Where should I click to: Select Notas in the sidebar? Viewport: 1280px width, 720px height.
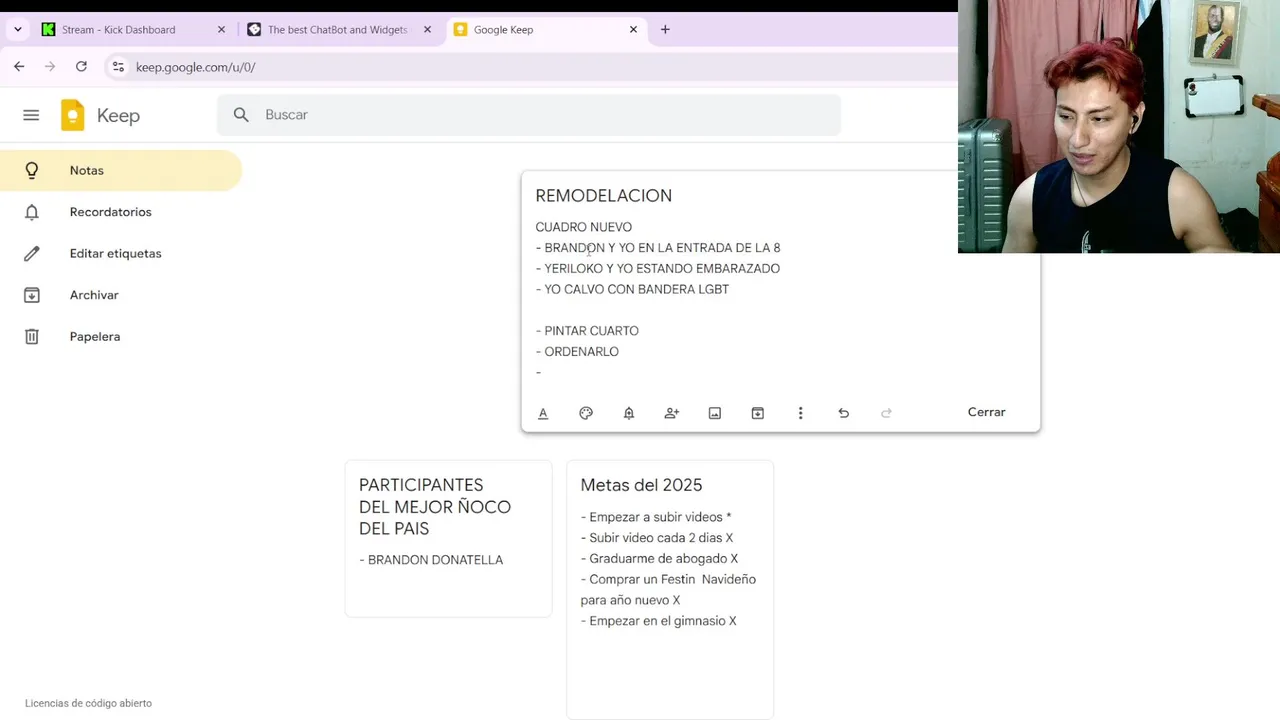tap(121, 170)
